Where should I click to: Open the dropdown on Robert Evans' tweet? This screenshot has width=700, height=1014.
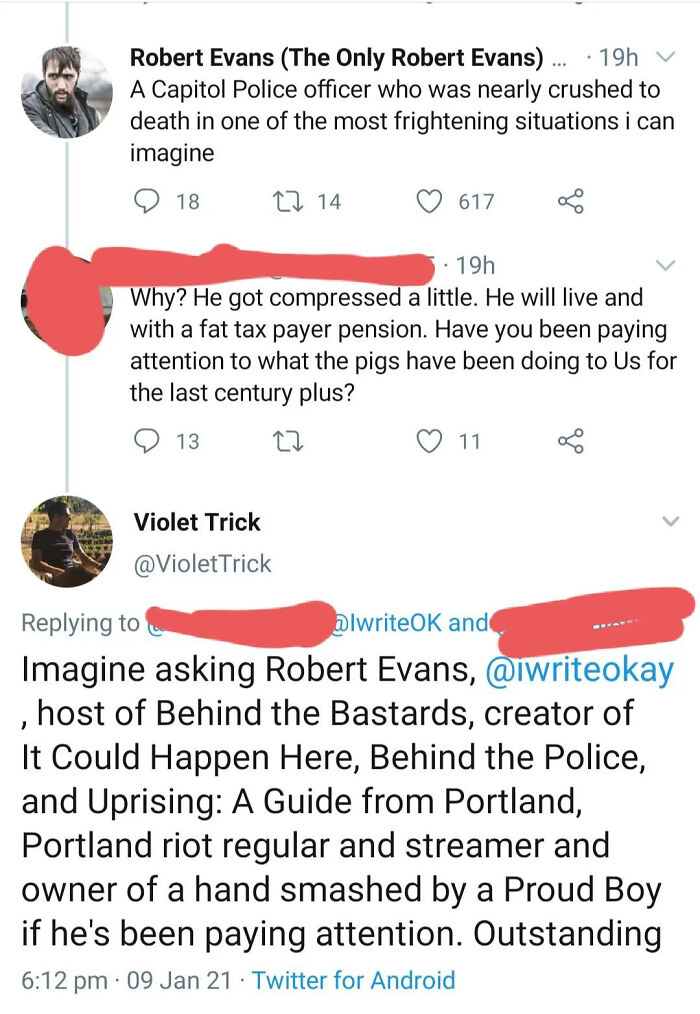[x=665, y=57]
